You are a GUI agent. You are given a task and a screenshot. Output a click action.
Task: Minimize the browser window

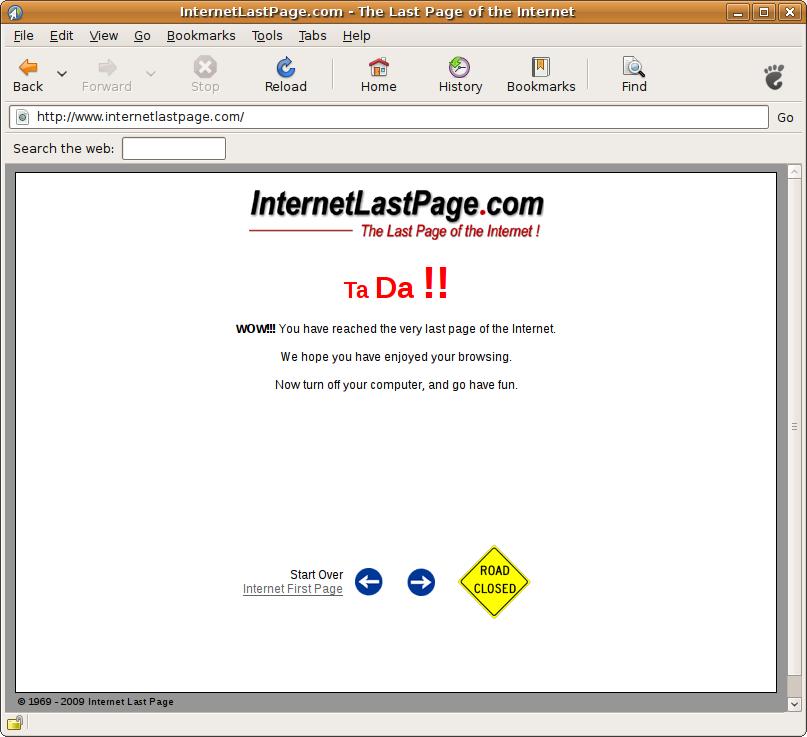(x=738, y=12)
